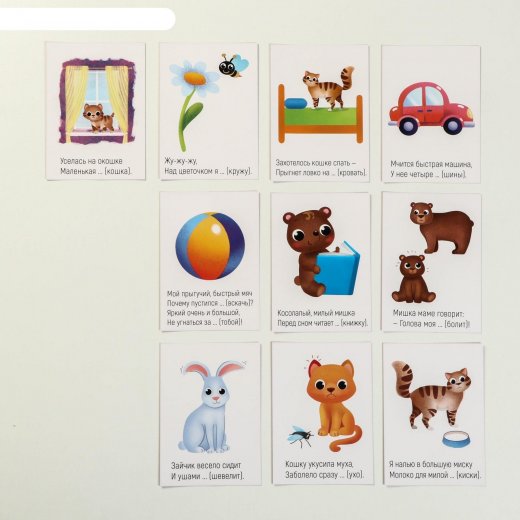Image resolution: width=520 pixels, height=520 pixels.
Task: Click the blank white label at top
Action: (87, 19)
